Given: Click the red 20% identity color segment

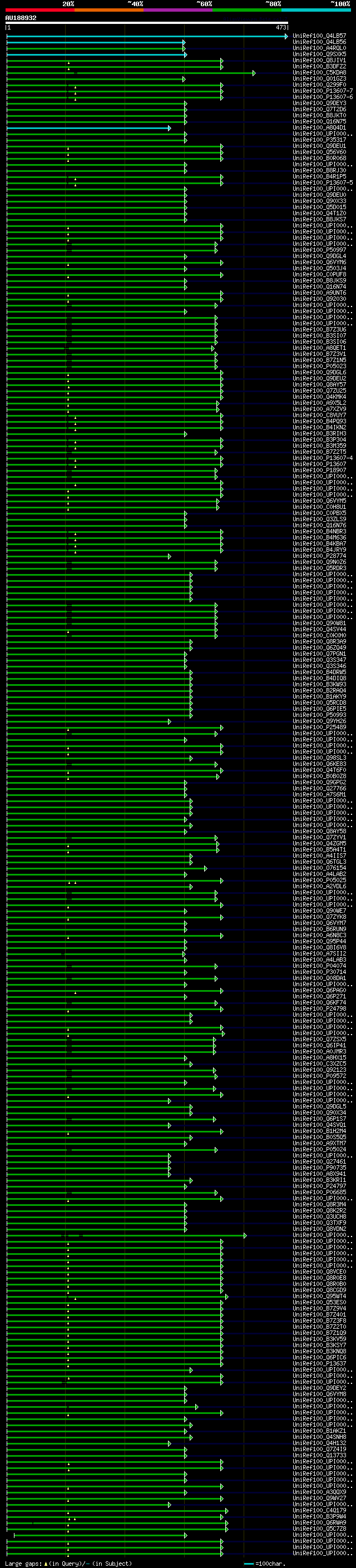Looking at the screenshot, I should click(39, 10).
